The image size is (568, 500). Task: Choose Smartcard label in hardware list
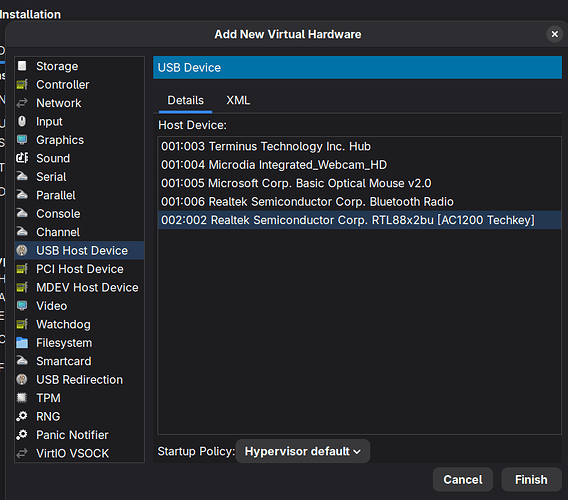coord(64,361)
